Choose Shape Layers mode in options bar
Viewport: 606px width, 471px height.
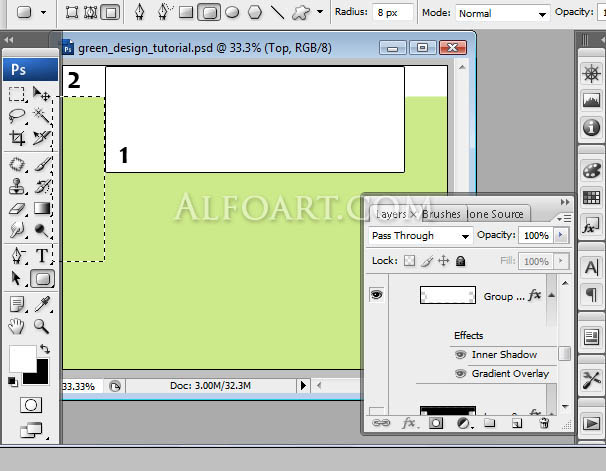(x=71, y=12)
